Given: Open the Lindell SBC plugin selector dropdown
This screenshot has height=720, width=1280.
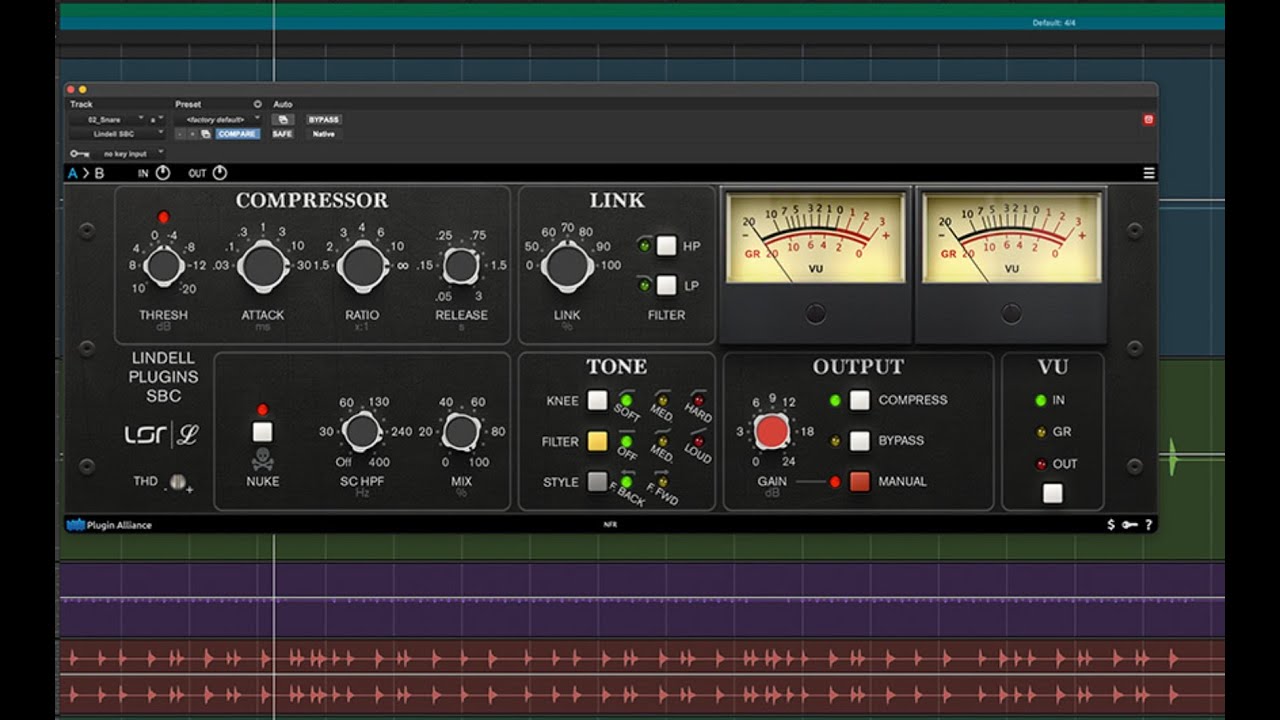Looking at the screenshot, I should coord(117,134).
